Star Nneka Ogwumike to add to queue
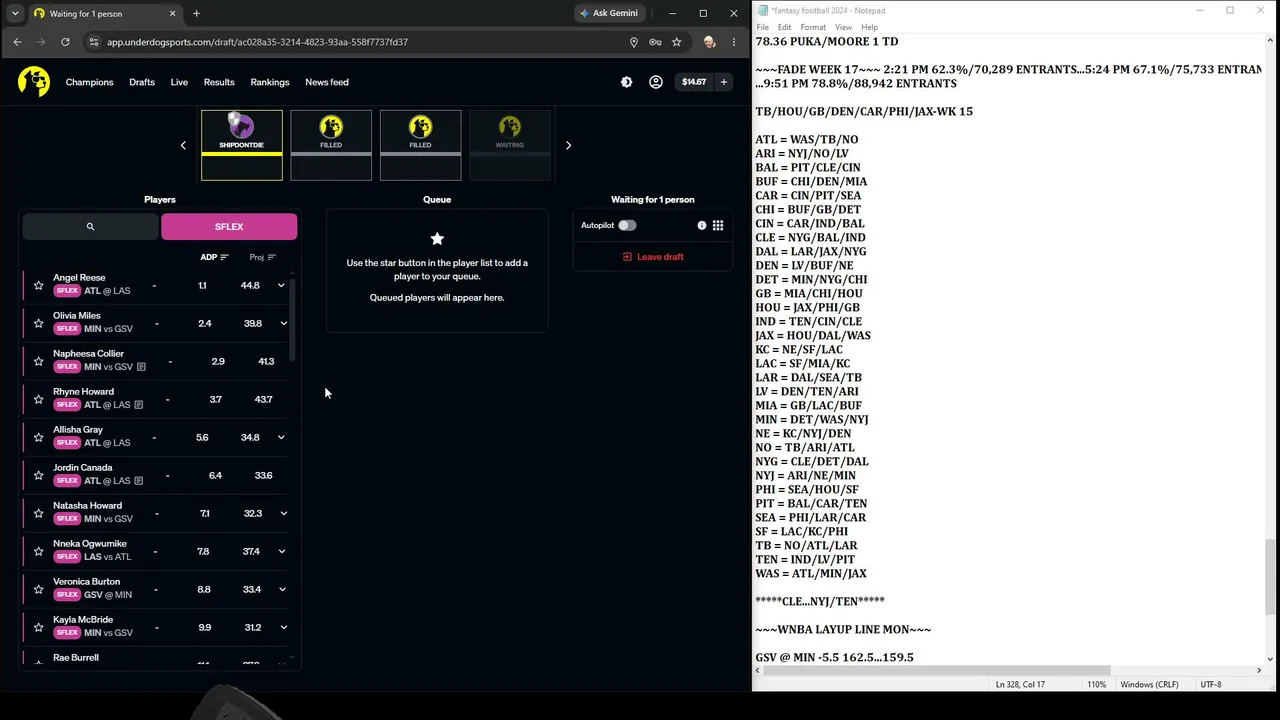1280x720 pixels. click(x=39, y=551)
